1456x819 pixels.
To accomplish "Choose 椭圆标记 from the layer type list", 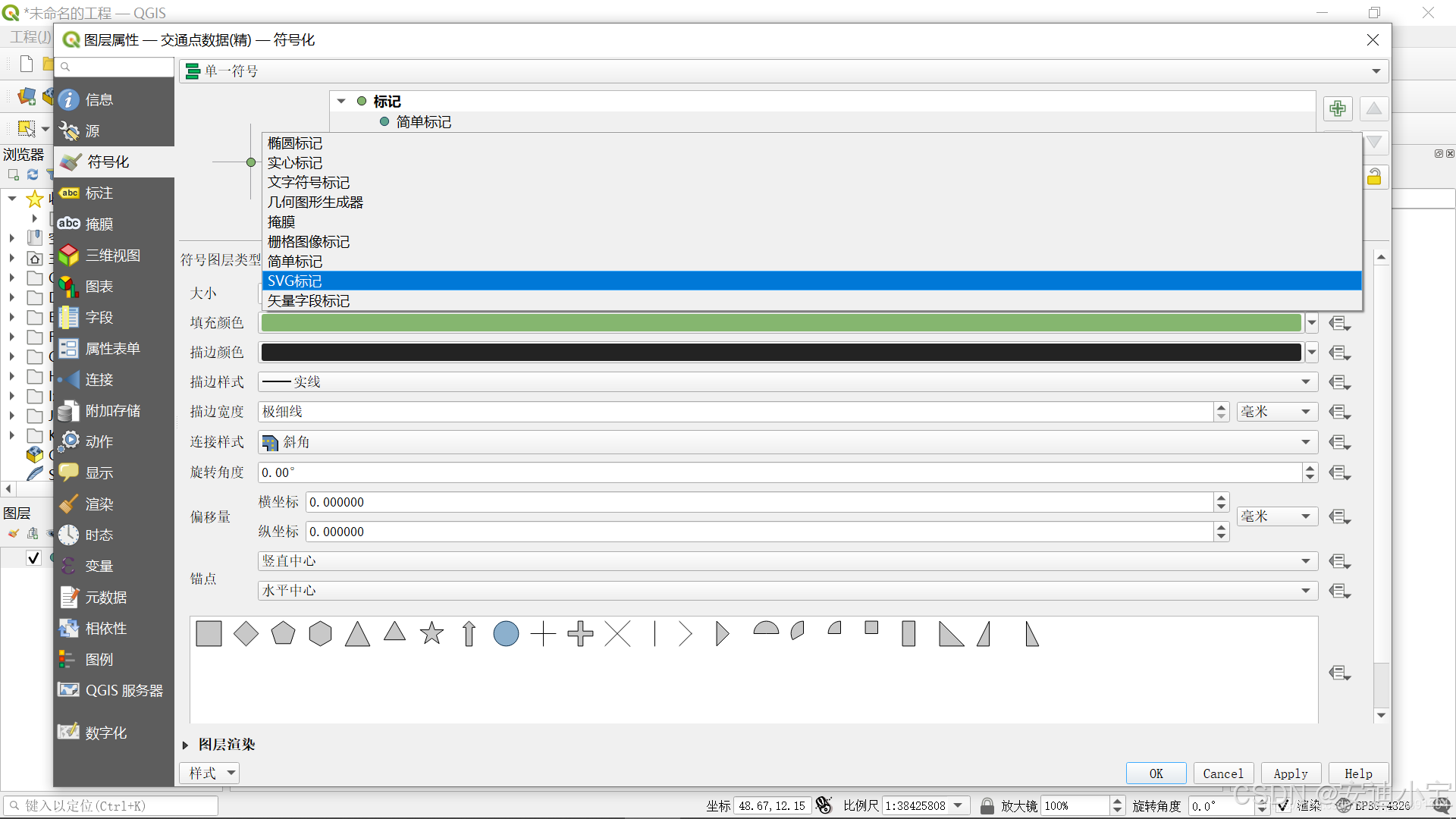I will point(295,143).
